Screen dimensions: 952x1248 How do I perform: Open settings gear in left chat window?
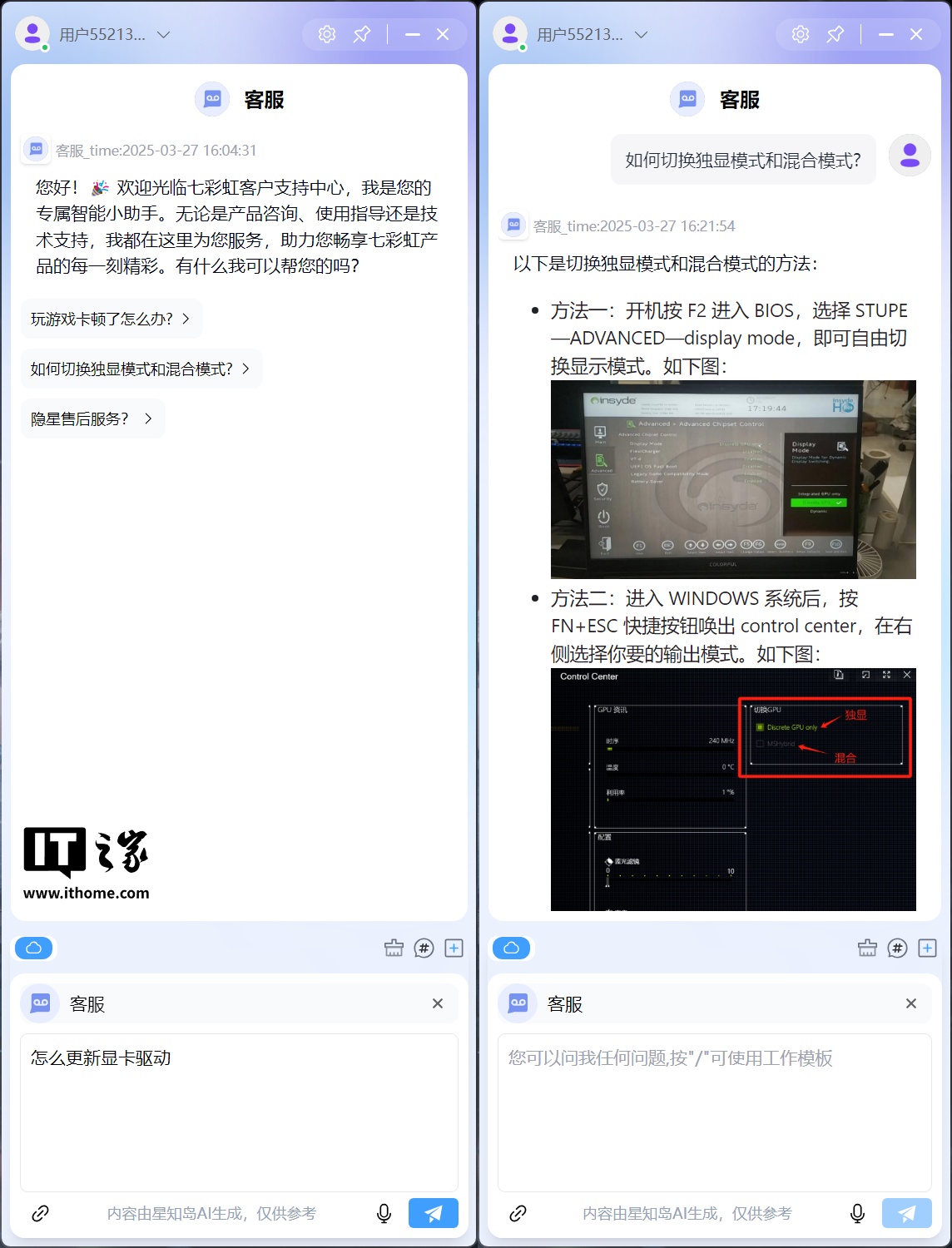point(327,34)
